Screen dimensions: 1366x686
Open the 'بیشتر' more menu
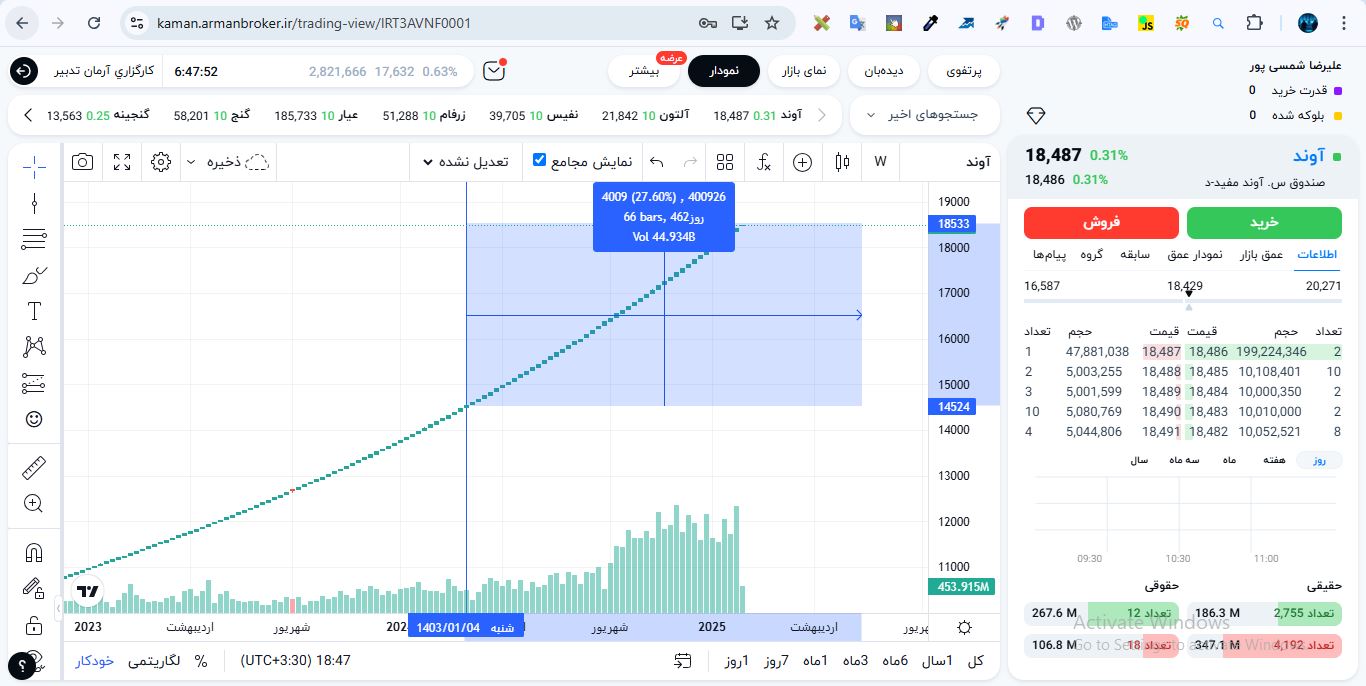click(x=644, y=71)
